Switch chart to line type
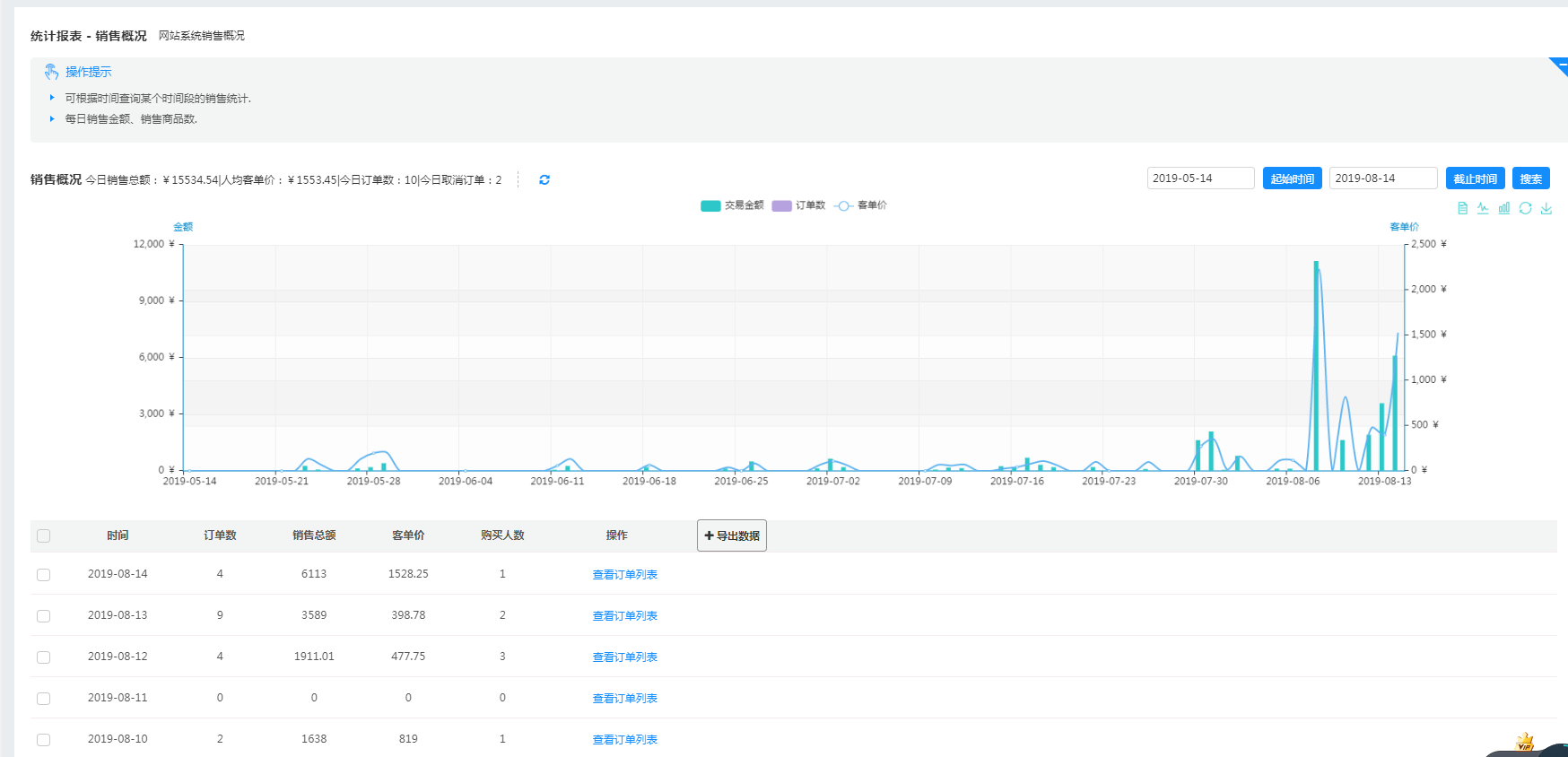 (x=1483, y=208)
